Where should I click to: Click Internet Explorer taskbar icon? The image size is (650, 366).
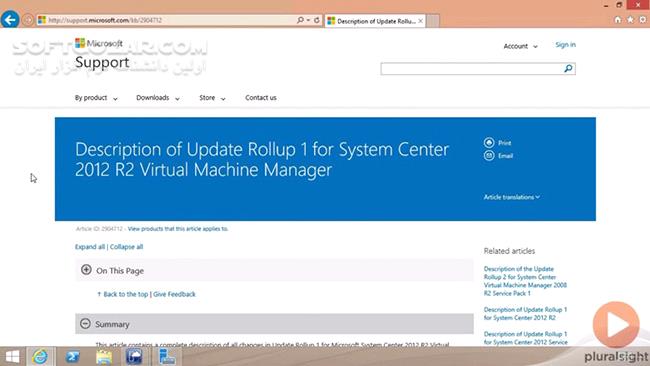(40, 356)
